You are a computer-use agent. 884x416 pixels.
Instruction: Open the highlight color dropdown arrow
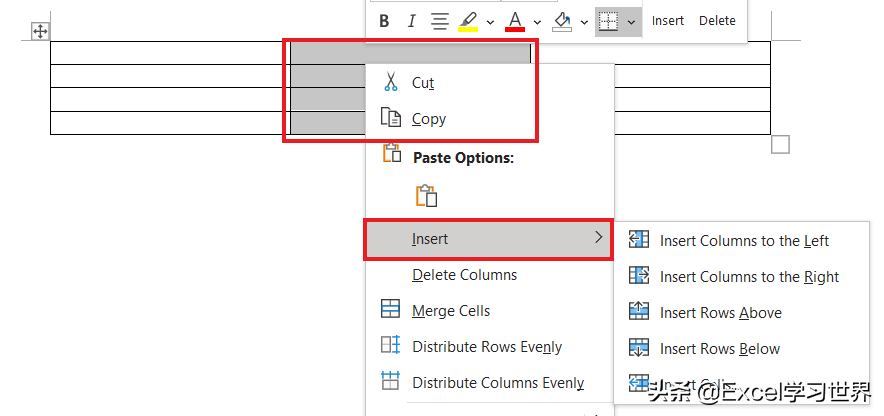(490, 21)
